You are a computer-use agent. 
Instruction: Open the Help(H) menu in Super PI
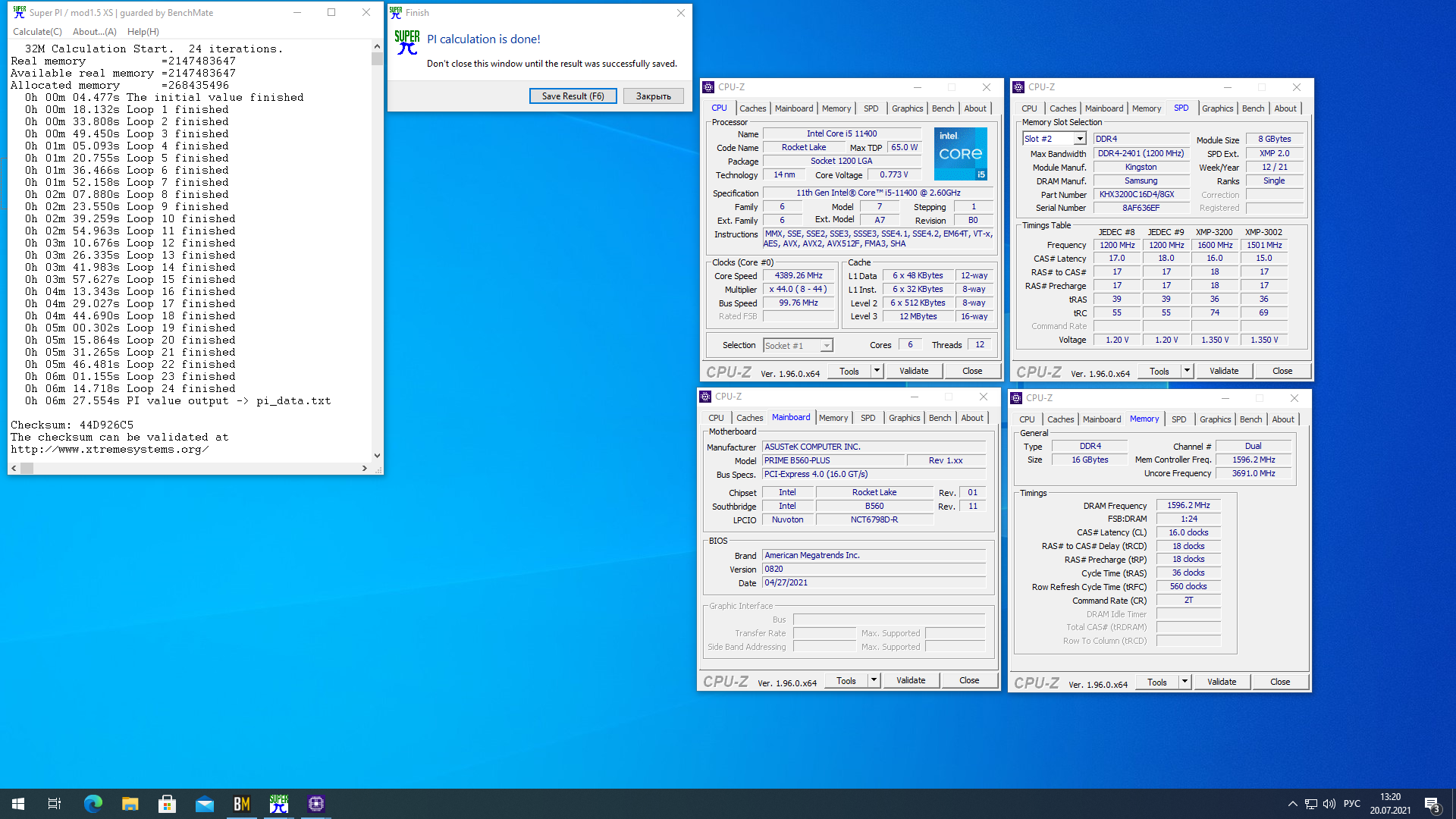(143, 32)
